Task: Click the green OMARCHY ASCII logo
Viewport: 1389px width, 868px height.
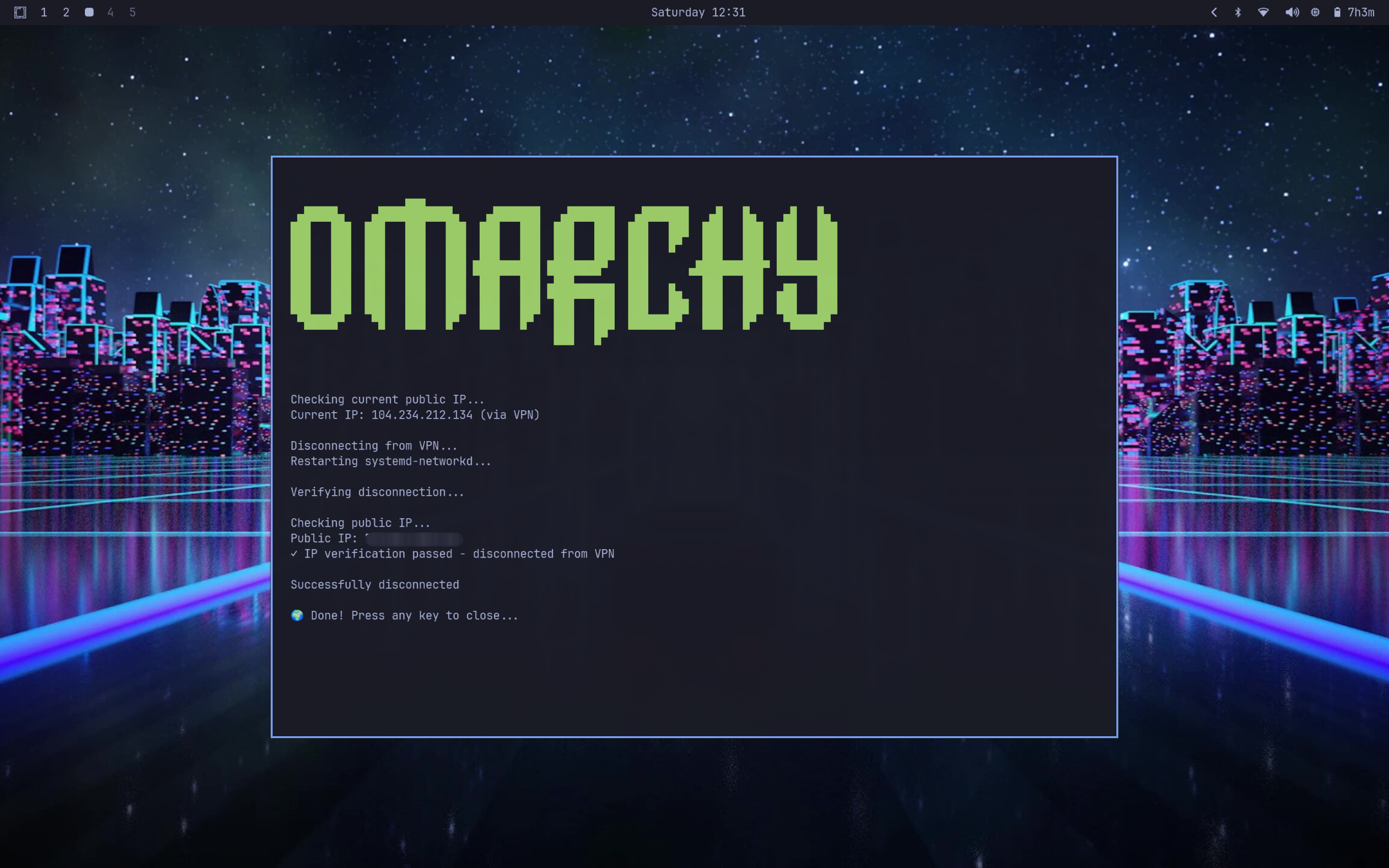Action: click(x=563, y=270)
